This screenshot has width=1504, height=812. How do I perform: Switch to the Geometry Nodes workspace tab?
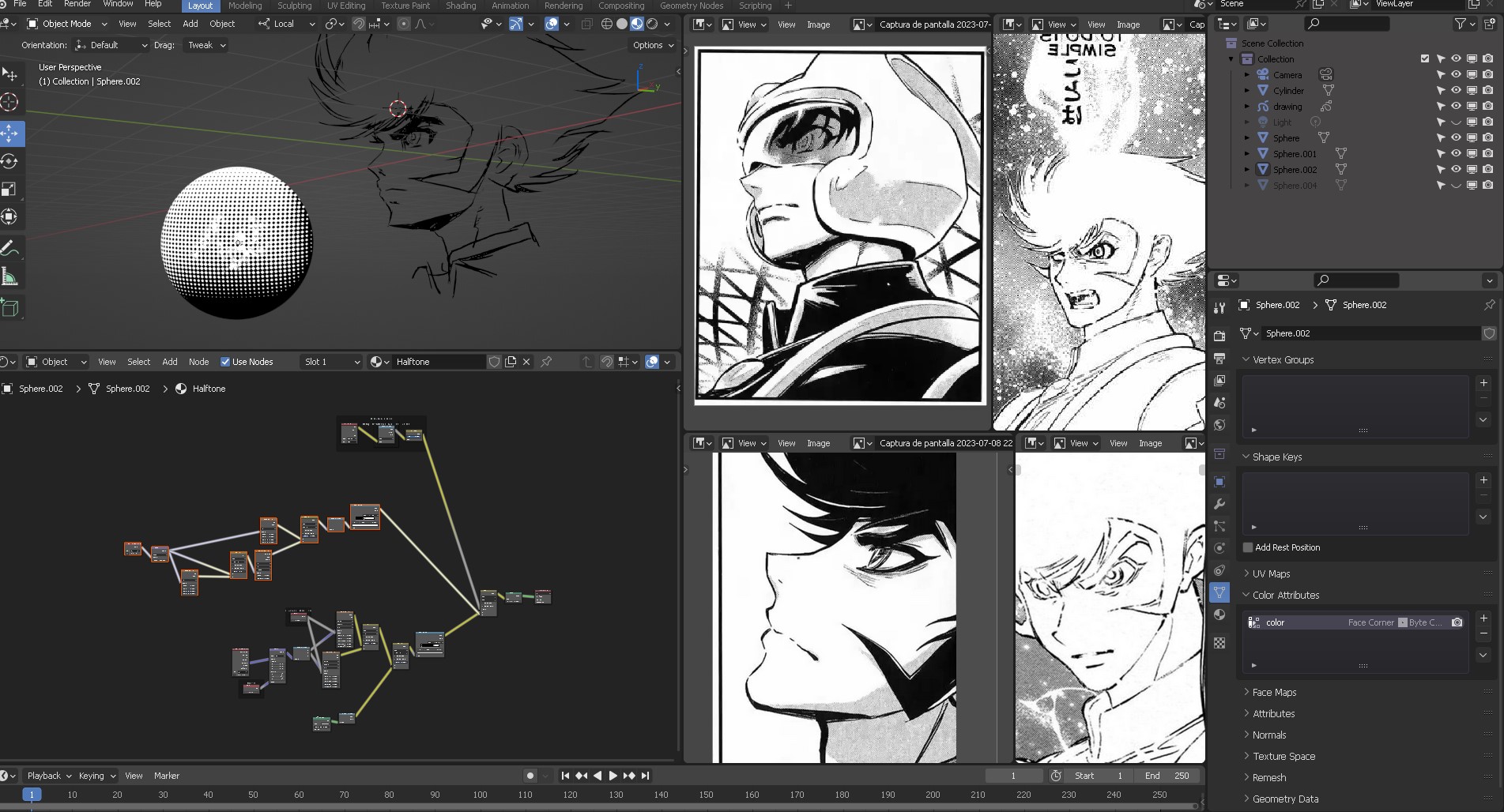click(x=692, y=6)
